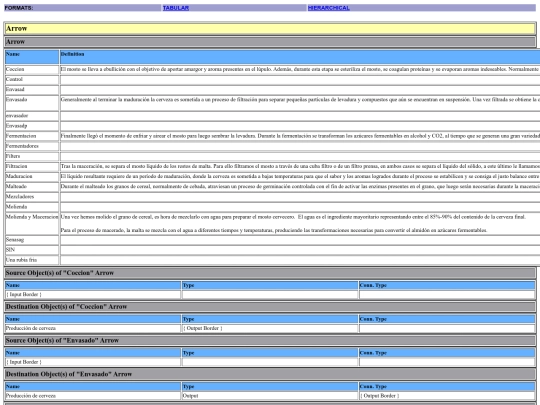This screenshot has width=540, height=405.
Task: Select the Una rubia fria name cell
Action: (32, 260)
